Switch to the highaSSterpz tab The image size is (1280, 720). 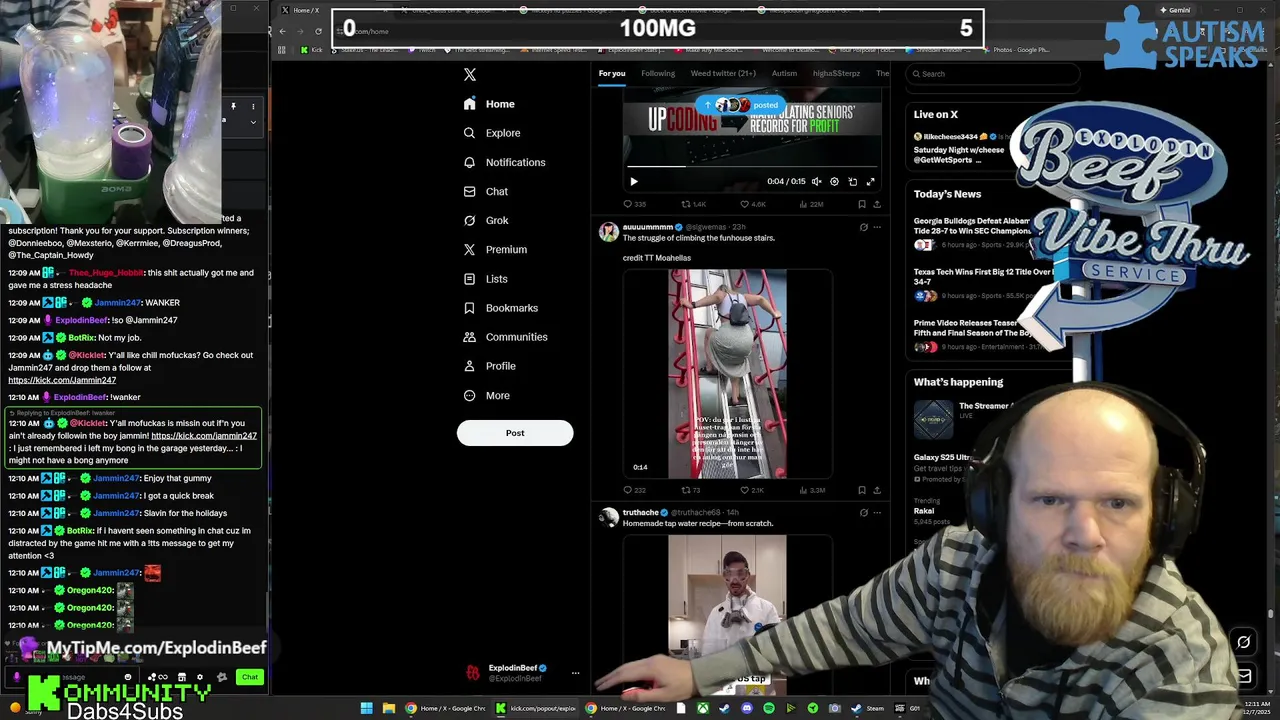click(836, 73)
